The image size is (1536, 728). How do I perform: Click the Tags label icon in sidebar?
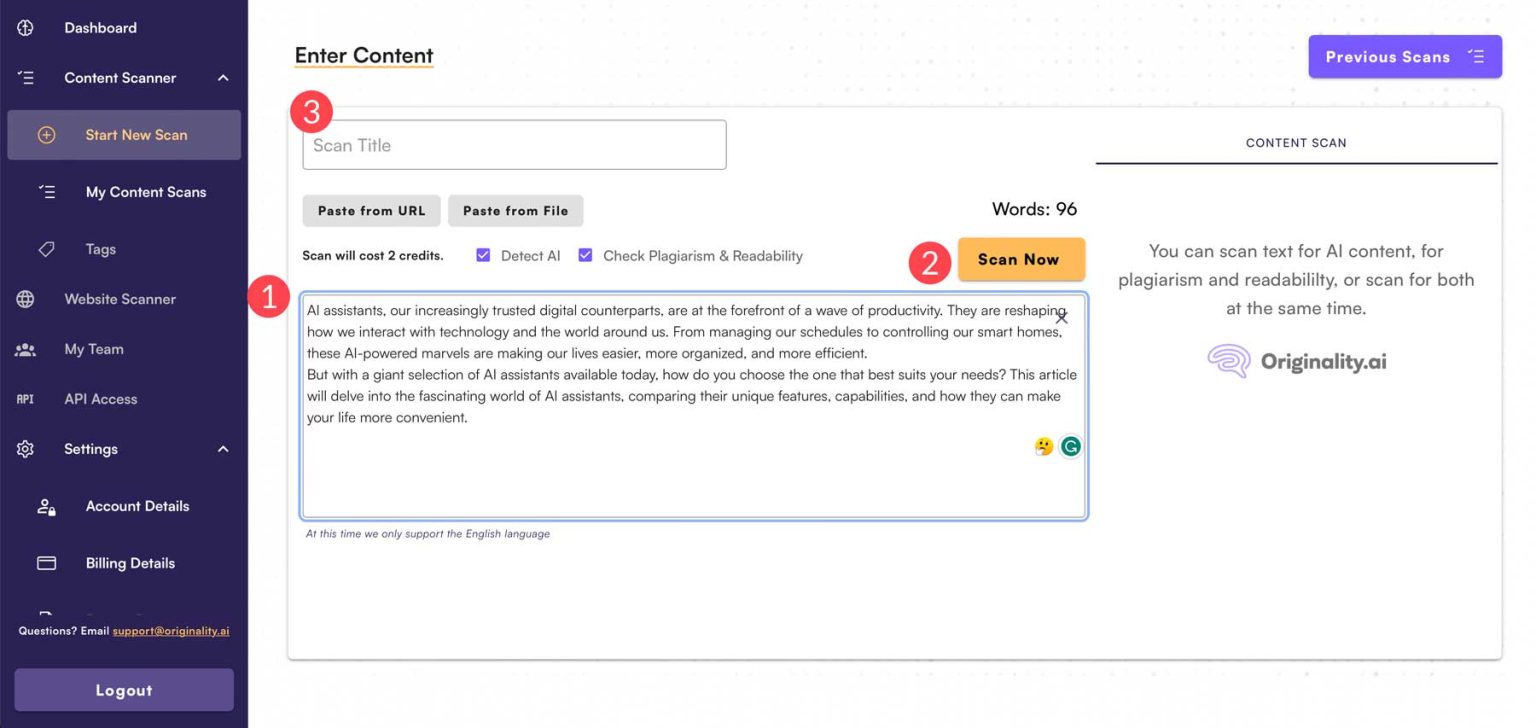click(x=45, y=248)
